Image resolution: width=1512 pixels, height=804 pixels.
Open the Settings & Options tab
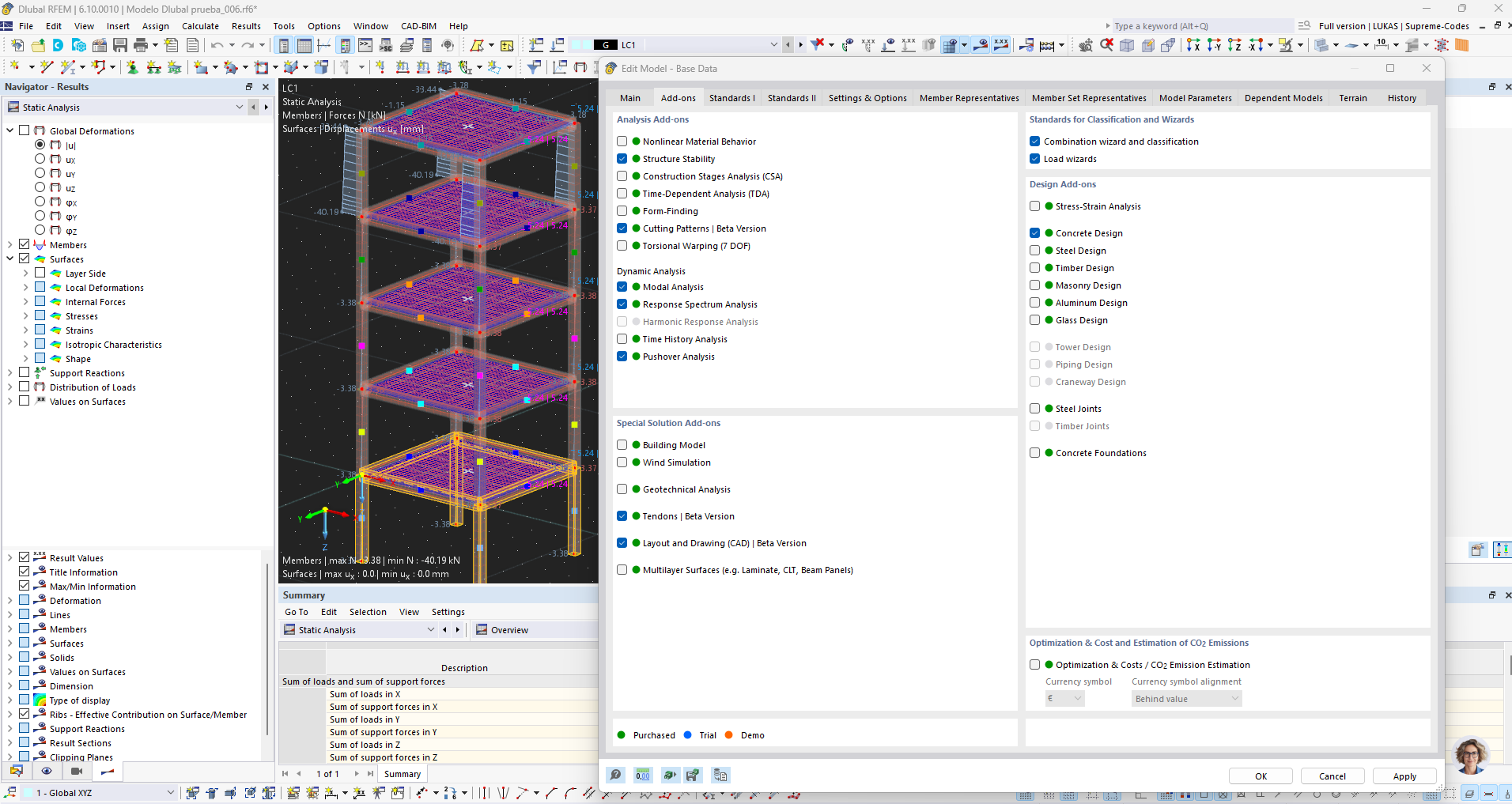point(868,98)
